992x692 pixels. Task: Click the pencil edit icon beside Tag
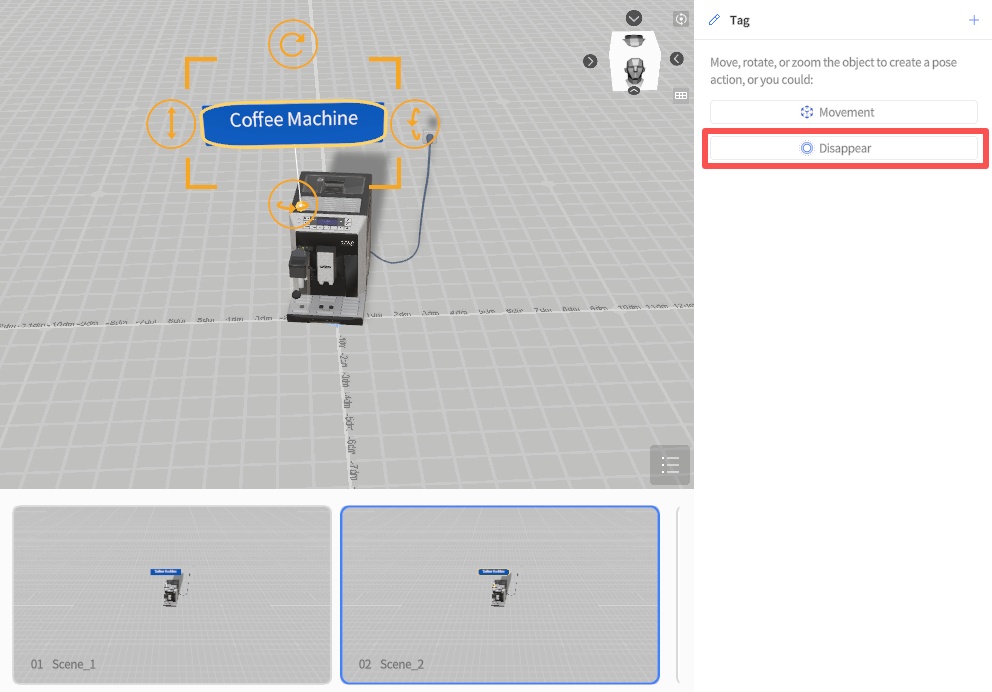tap(714, 20)
